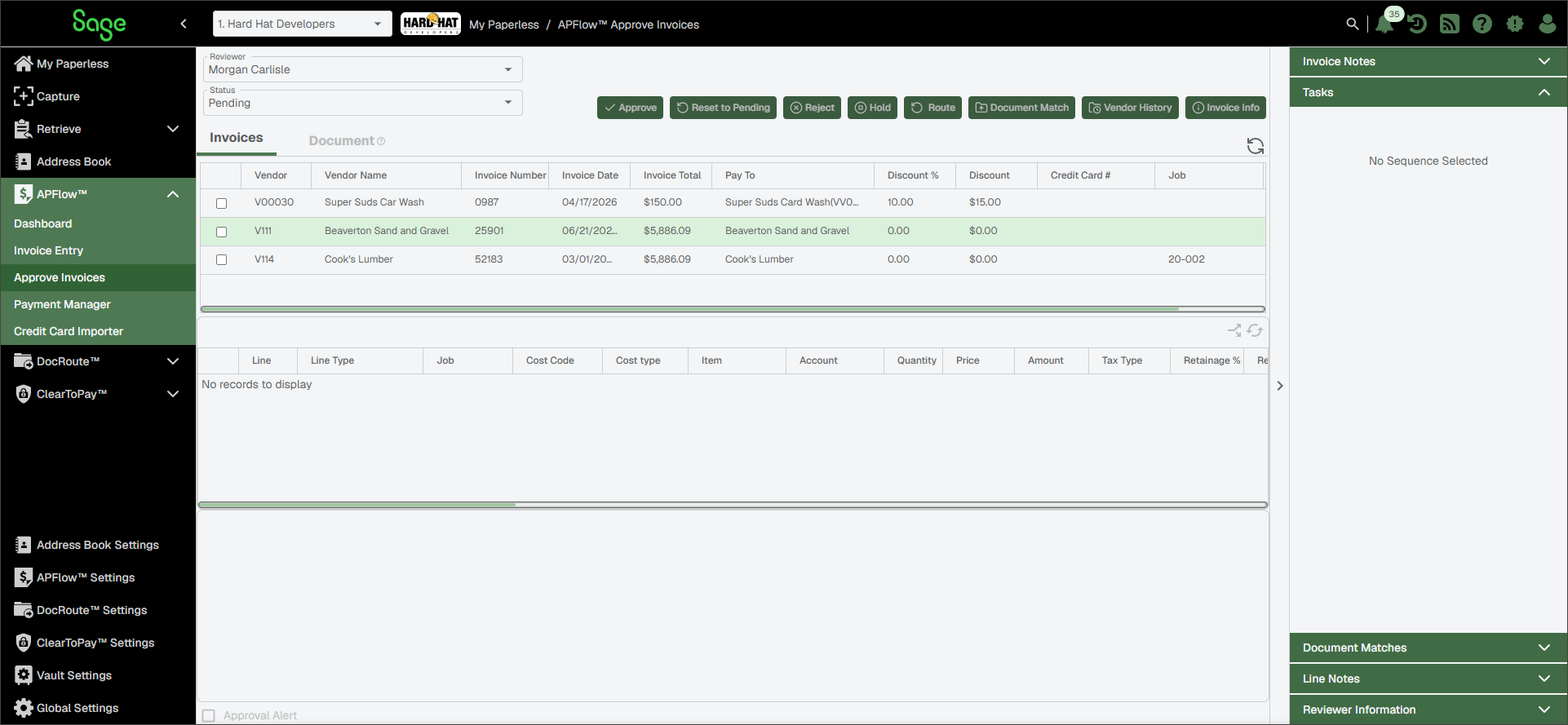This screenshot has height=725, width=1568.
Task: Expand the DocRoute menu chevron
Action: 173,361
